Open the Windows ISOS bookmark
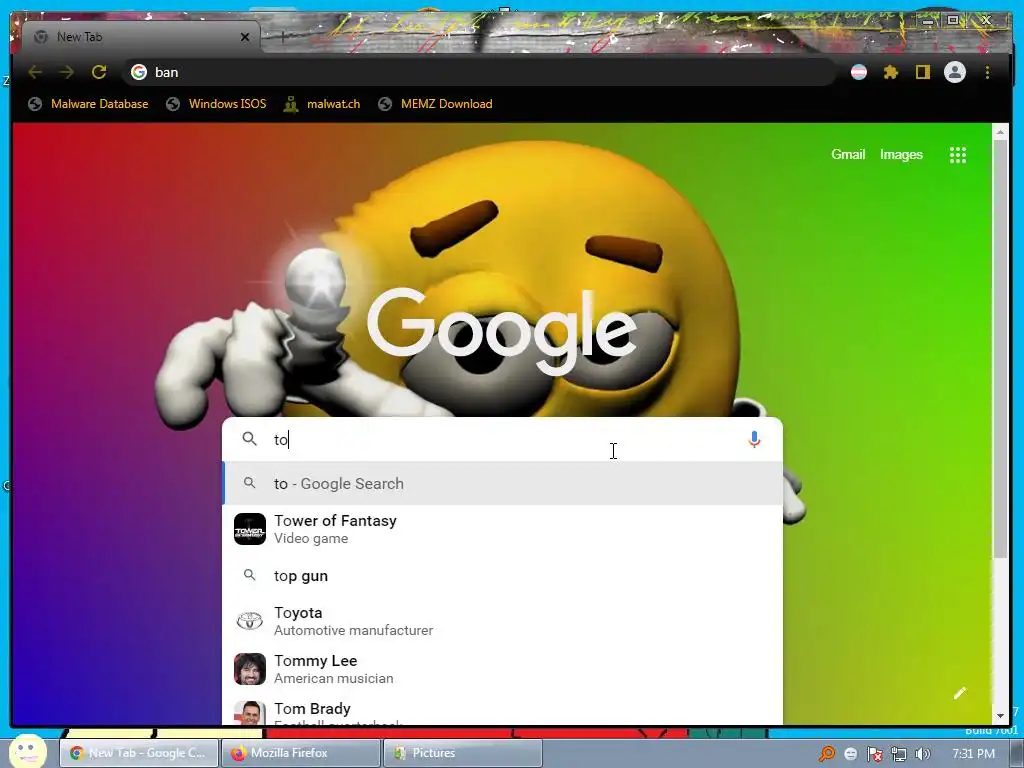The image size is (1024, 768). point(216,104)
